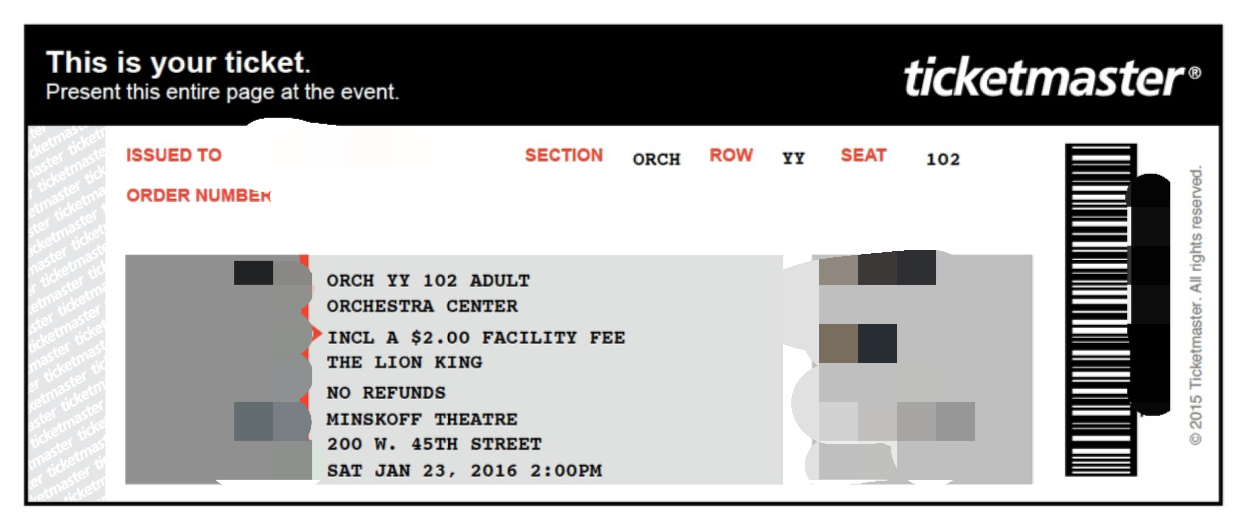The width and height of the screenshot is (1248, 519).
Task: Click the SEAT label
Action: pos(863,155)
